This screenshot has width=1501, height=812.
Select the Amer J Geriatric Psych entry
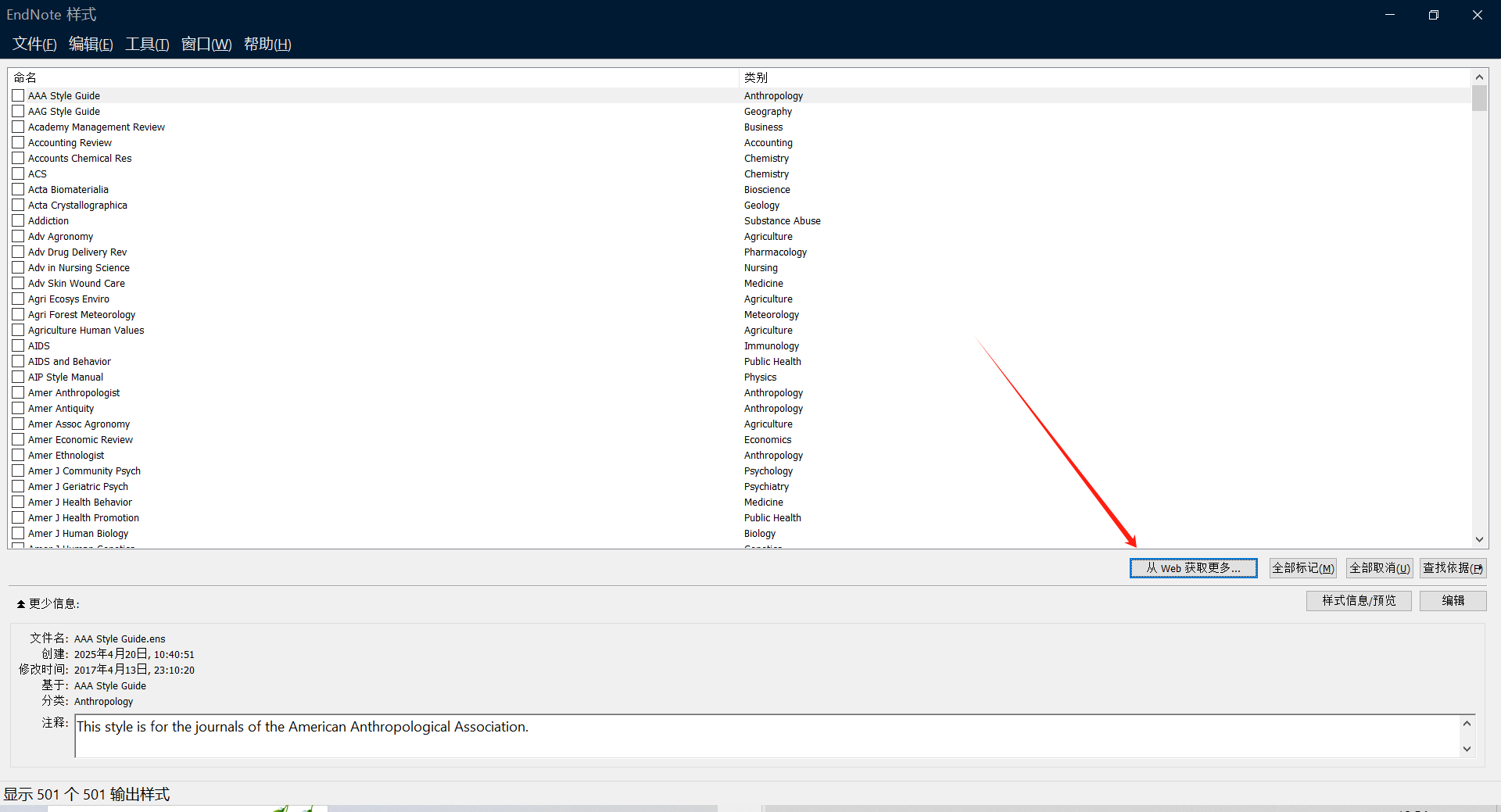[x=78, y=486]
